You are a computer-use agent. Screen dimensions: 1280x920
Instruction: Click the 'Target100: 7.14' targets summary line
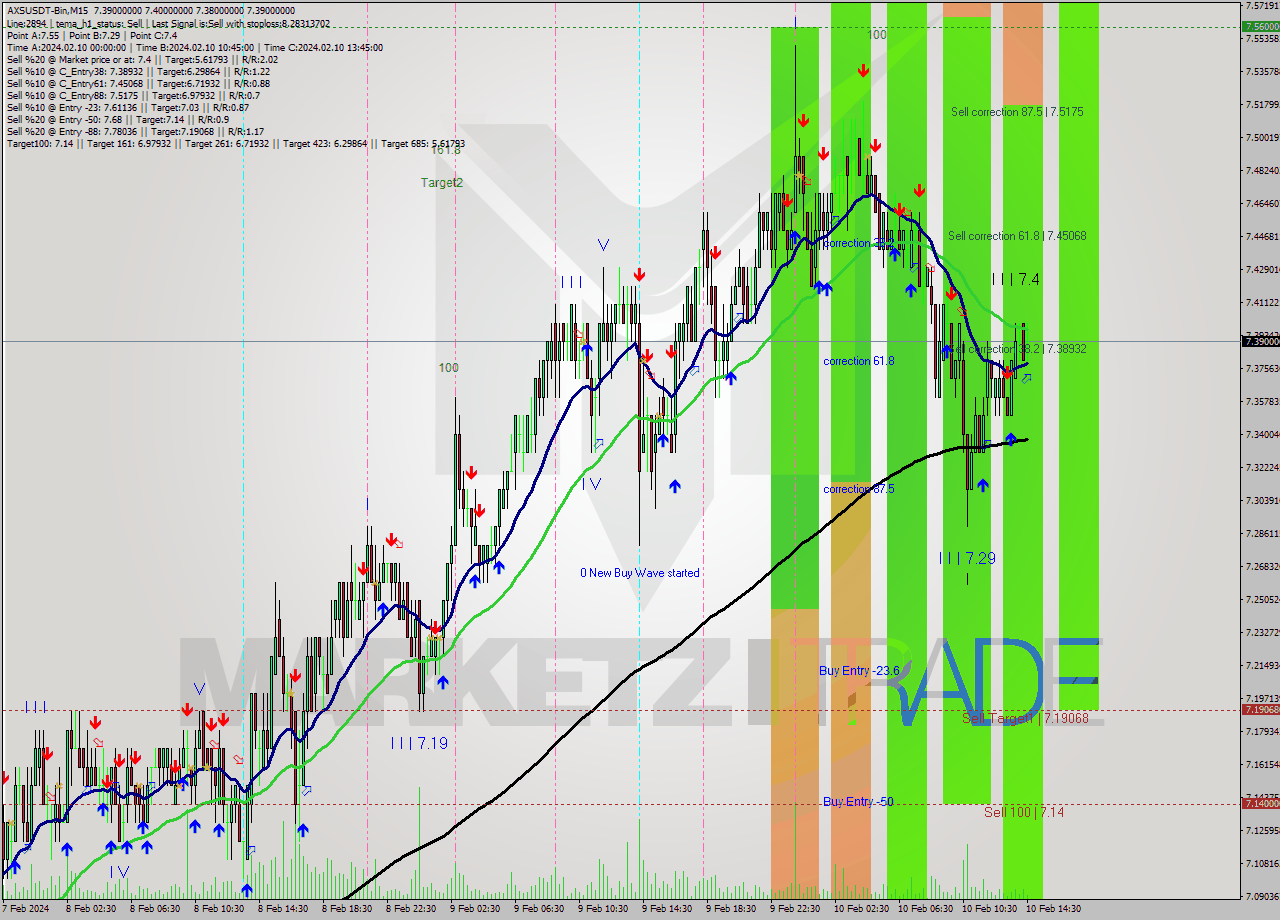coord(236,144)
